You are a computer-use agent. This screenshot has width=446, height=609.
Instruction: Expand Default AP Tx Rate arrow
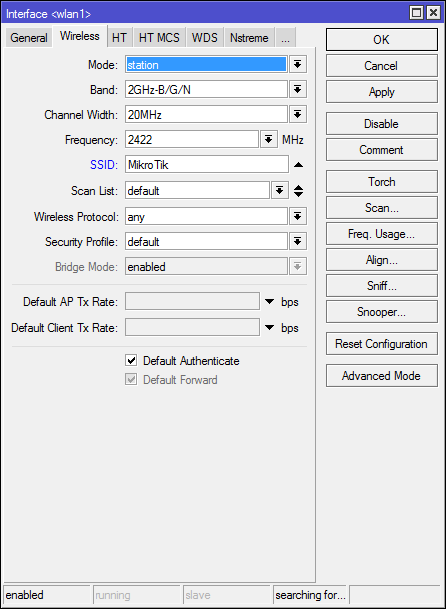(x=269, y=301)
